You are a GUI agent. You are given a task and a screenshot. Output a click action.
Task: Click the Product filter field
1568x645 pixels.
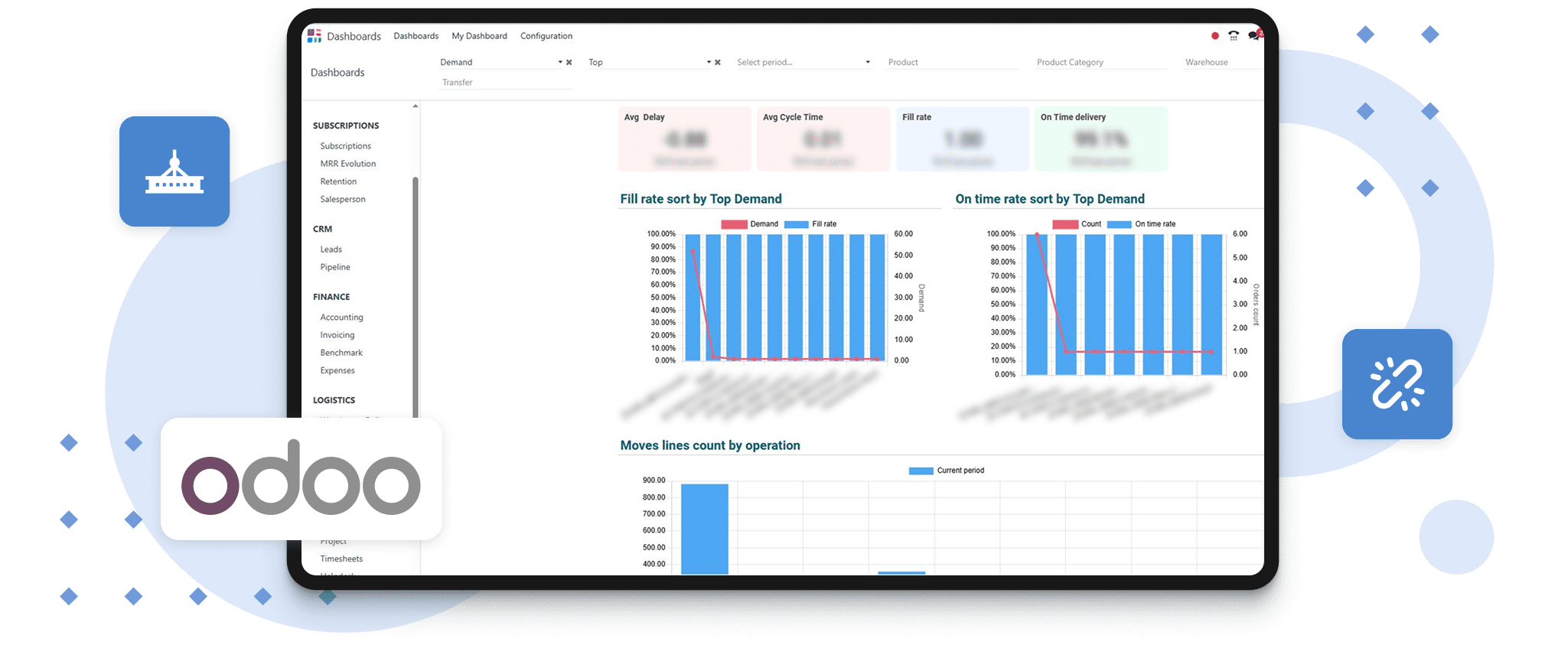[x=952, y=63]
